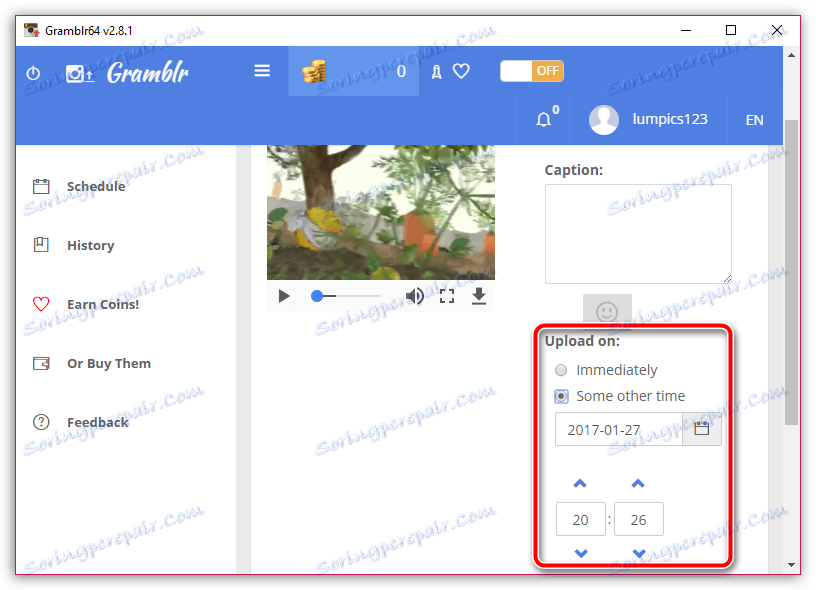The height and width of the screenshot is (590, 816).
Task: Click the coin count 0
Action: click(401, 71)
